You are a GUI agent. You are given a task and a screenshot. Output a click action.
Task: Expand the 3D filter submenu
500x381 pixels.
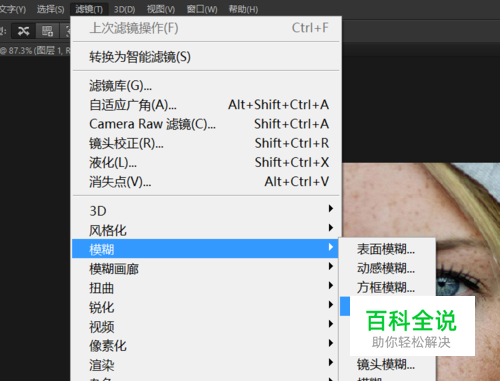[206, 211]
